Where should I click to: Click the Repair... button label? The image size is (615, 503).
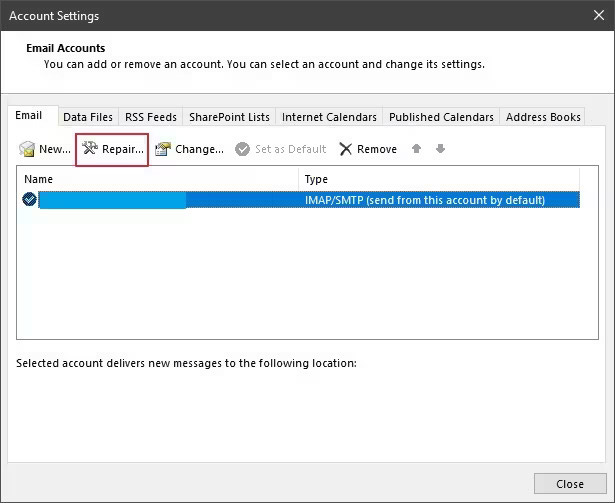[123, 149]
